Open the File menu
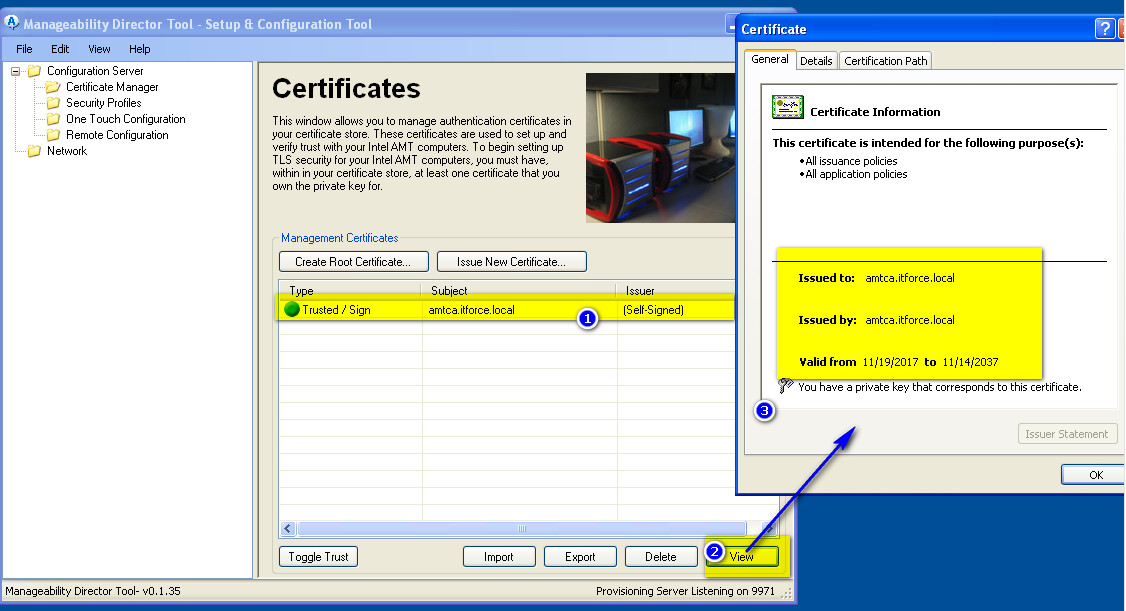The width and height of the screenshot is (1126, 611). (x=24, y=49)
